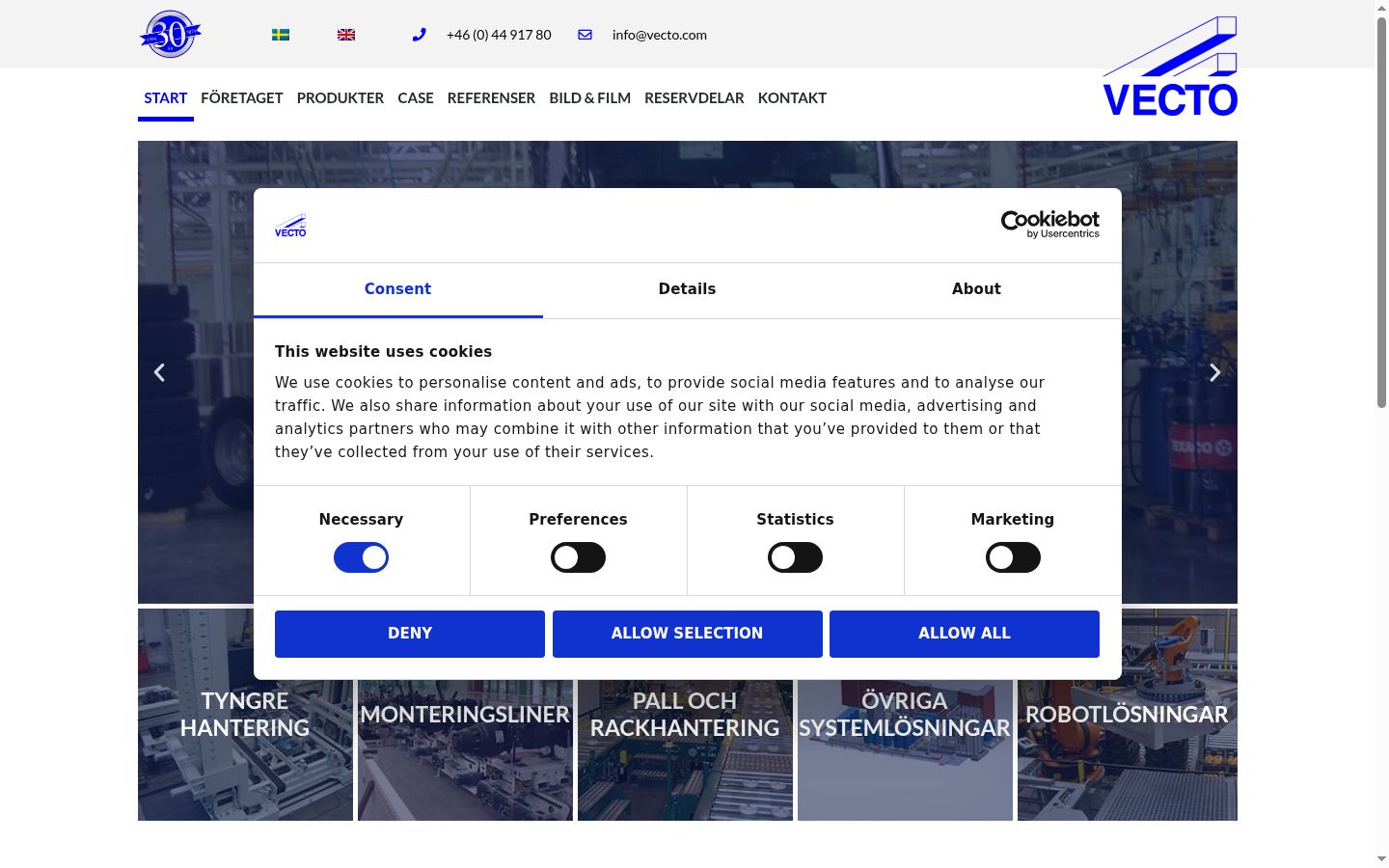
Task: Open the CASE menu item
Action: pyautogui.click(x=416, y=98)
